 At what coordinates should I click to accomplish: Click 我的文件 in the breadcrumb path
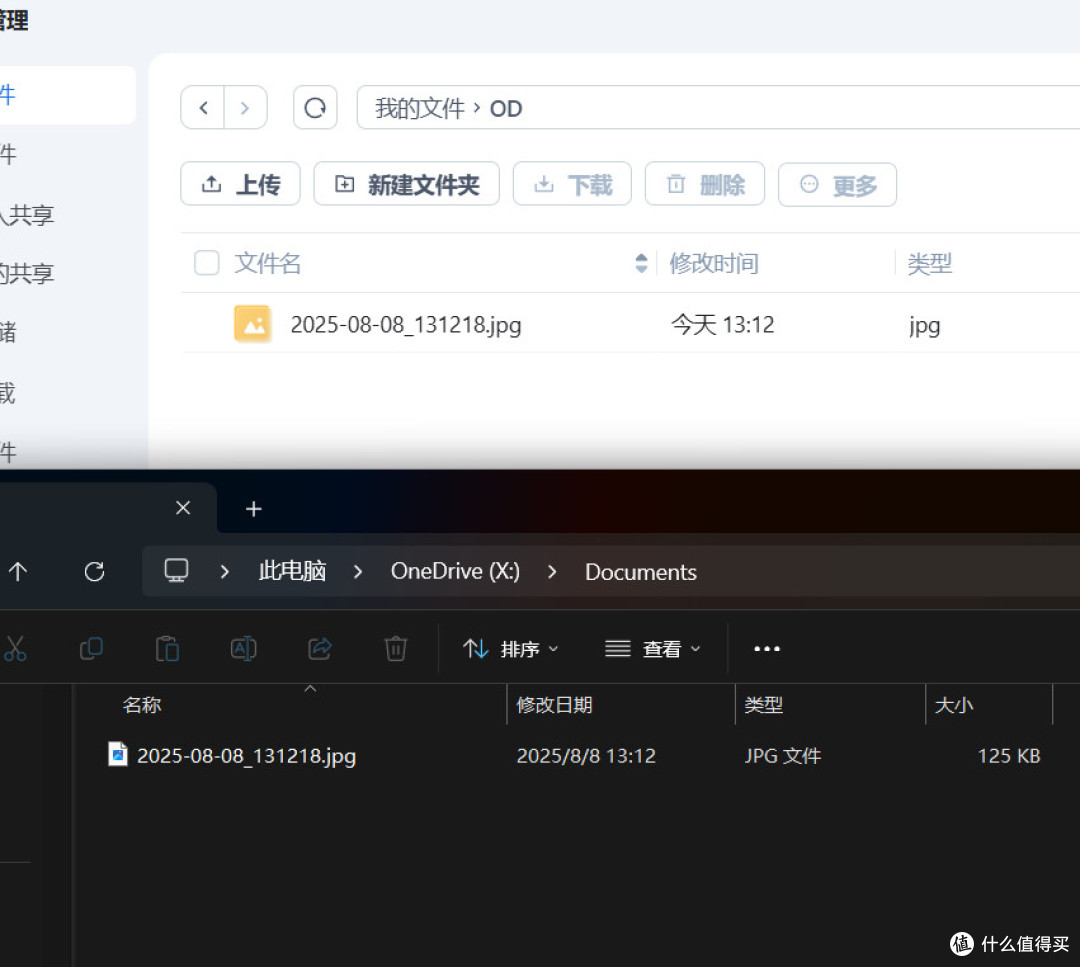pyautogui.click(x=419, y=108)
